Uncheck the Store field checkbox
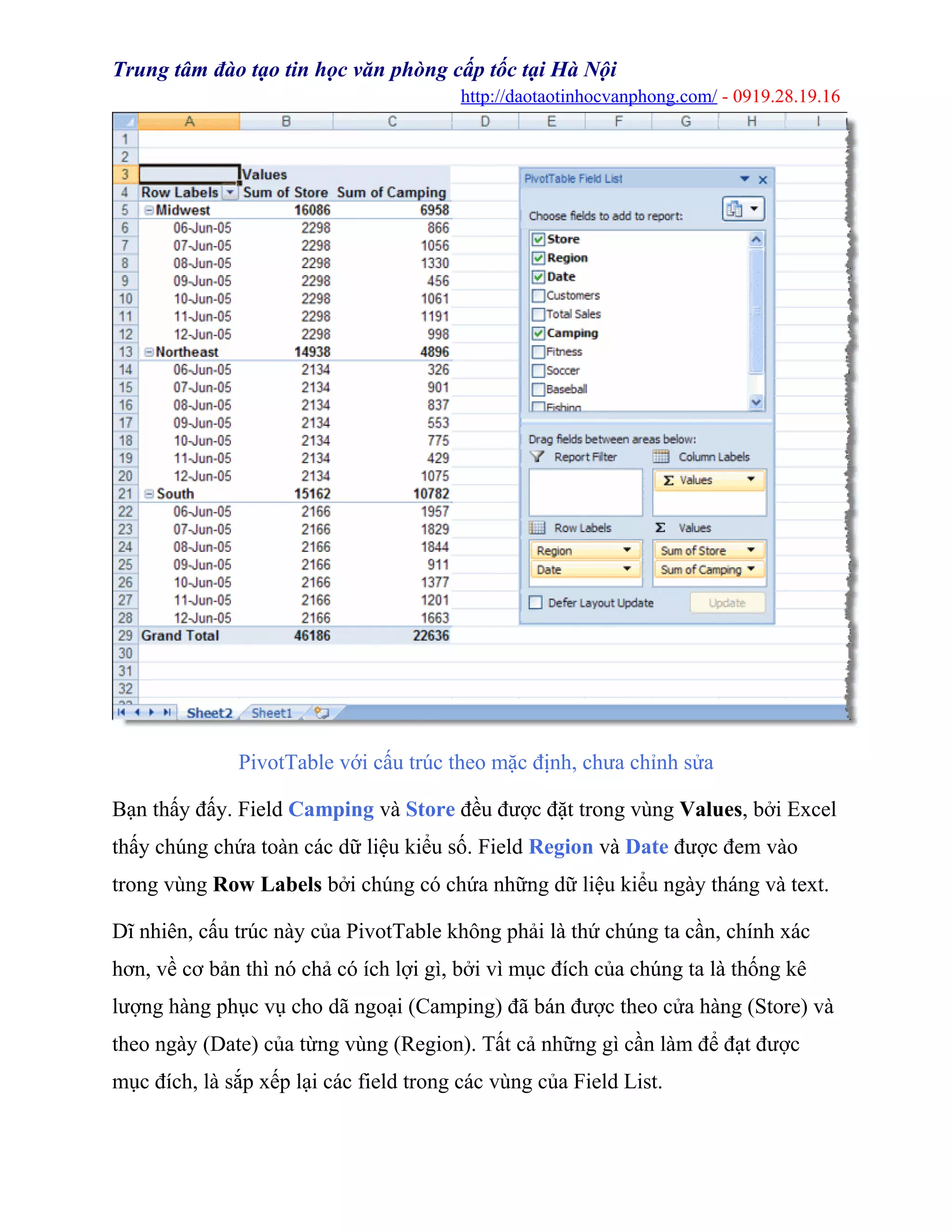Viewport: 952px width, 1232px height. point(538,239)
